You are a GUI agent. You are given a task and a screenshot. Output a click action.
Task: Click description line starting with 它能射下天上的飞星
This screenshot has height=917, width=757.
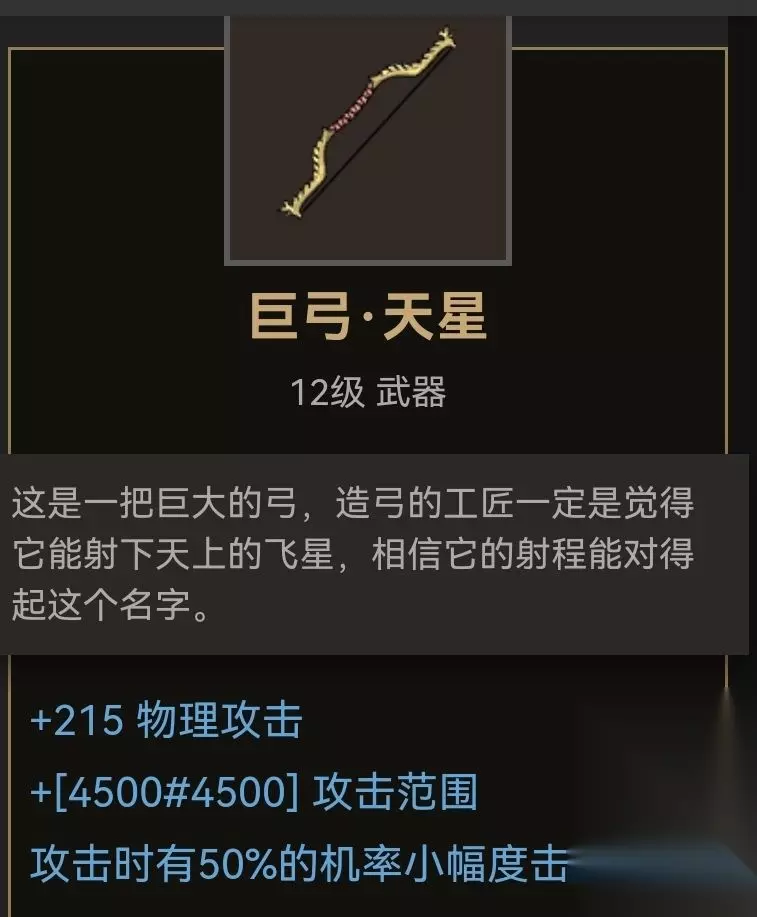(353, 553)
